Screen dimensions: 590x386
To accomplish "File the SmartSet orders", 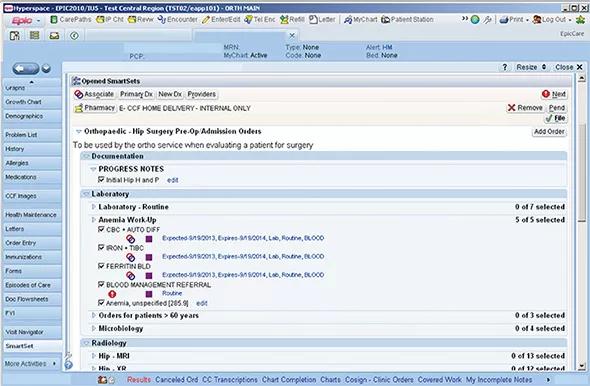I will [x=556, y=118].
